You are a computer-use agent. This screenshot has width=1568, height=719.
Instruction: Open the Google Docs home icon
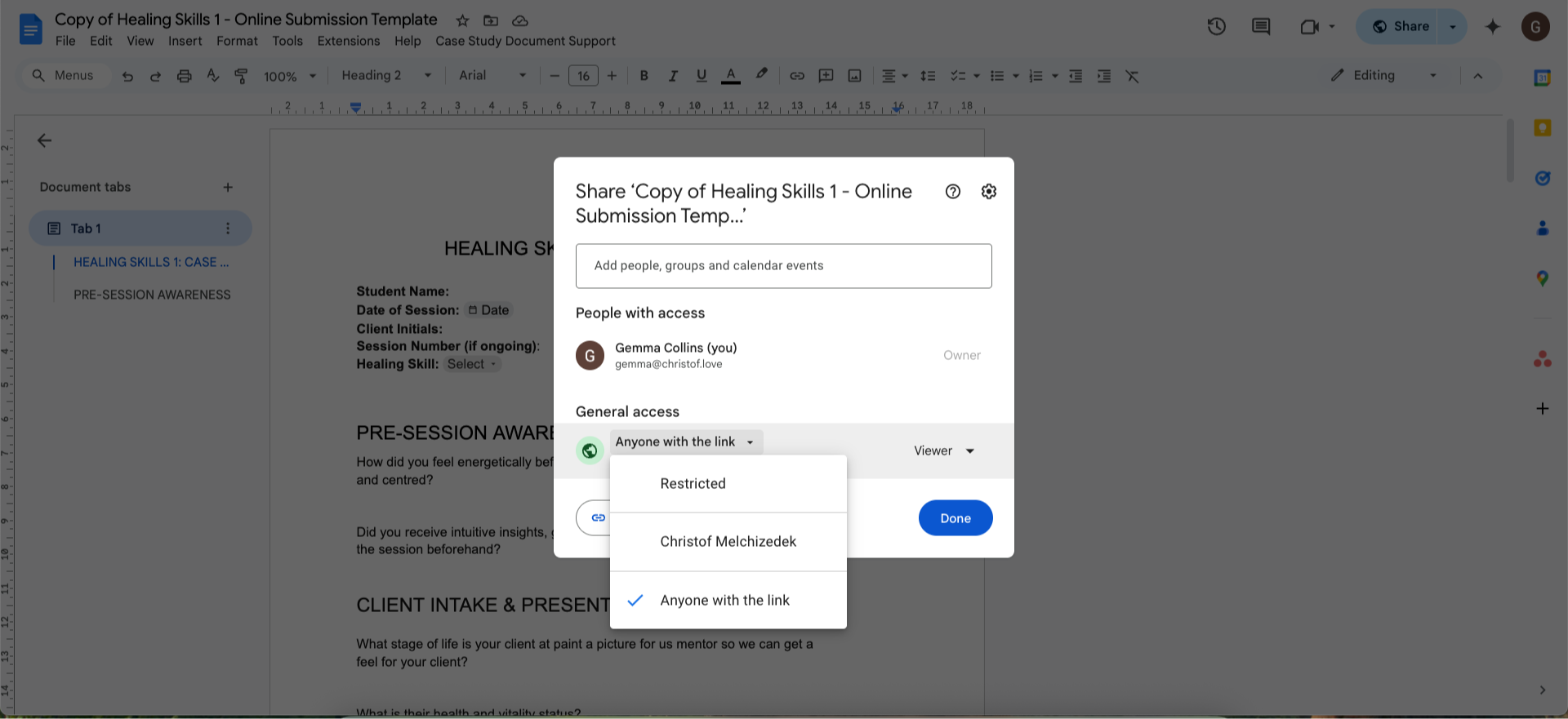tap(30, 30)
